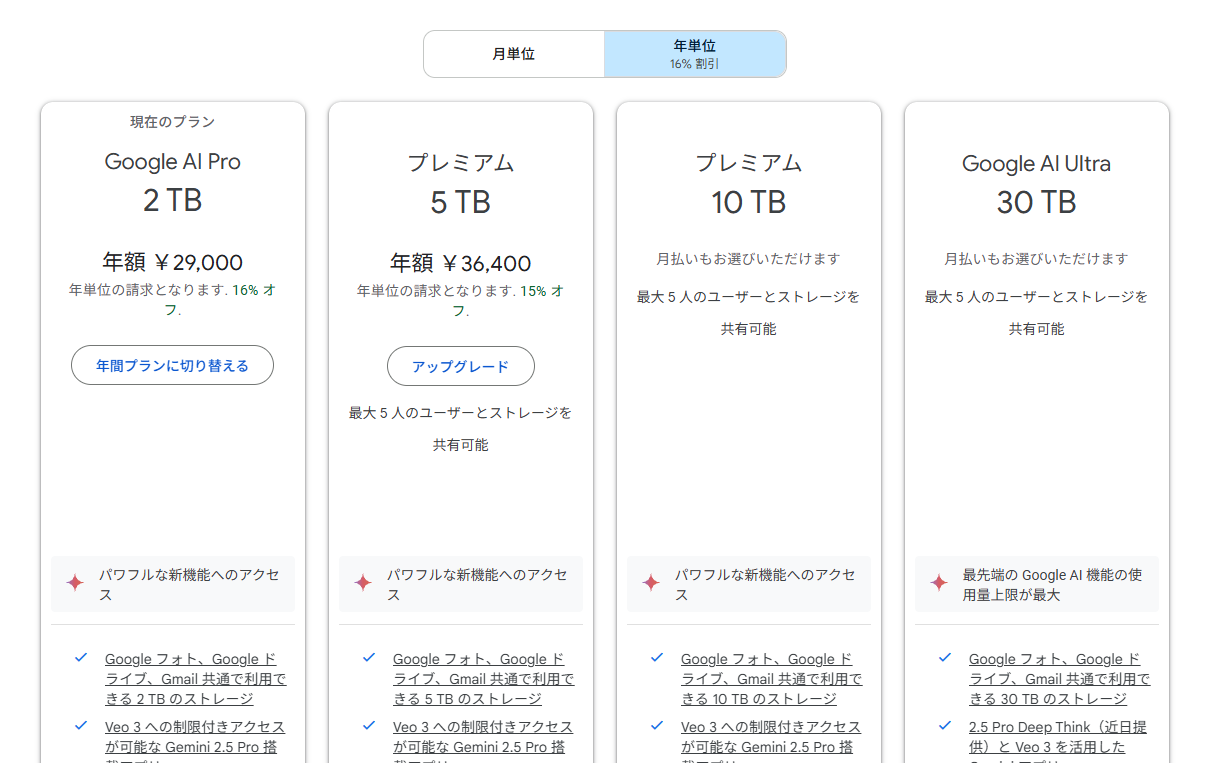
Task: Click 月払いもお選びいただけます in the 10 TB card
Action: coord(749,259)
